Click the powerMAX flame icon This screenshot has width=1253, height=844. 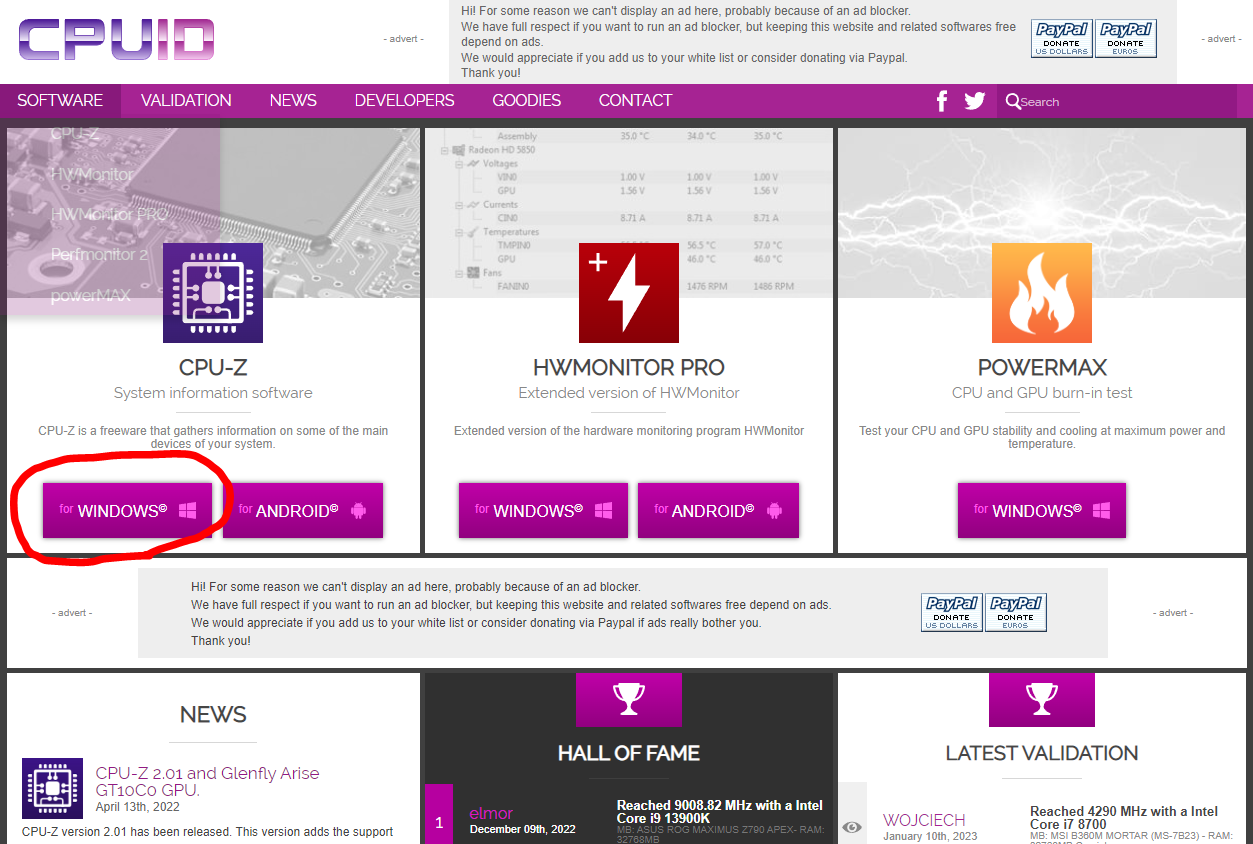coord(1042,293)
